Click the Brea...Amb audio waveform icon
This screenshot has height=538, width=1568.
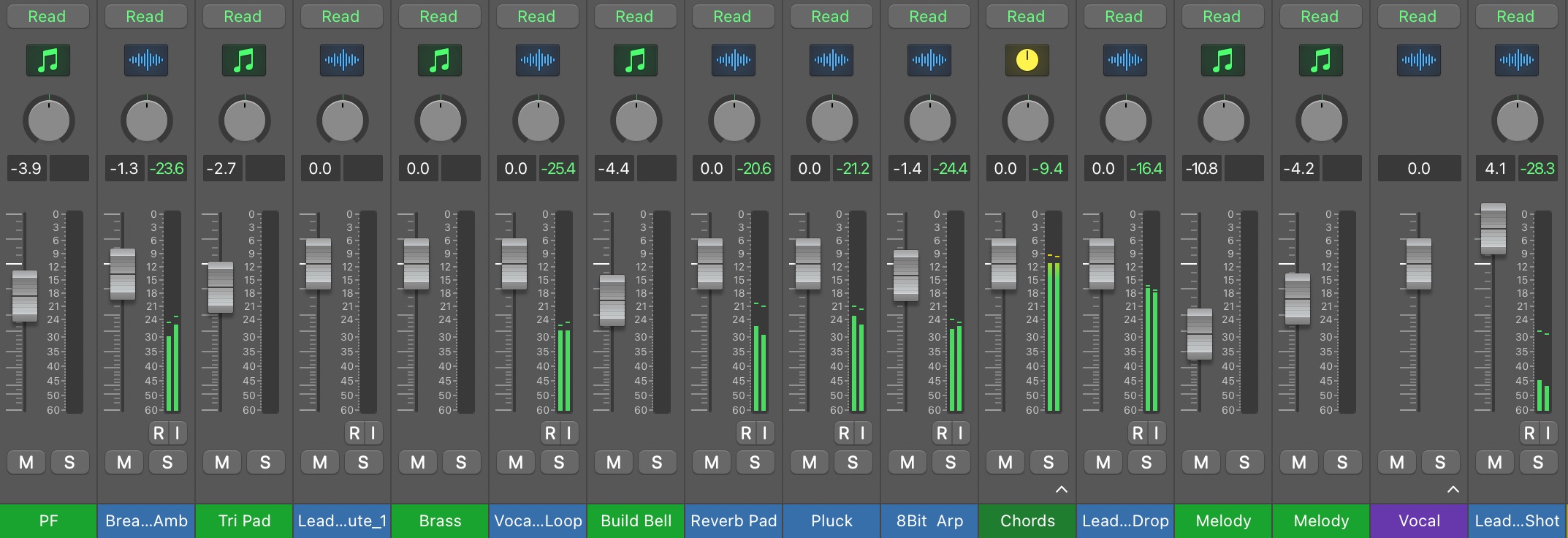pyautogui.click(x=146, y=60)
